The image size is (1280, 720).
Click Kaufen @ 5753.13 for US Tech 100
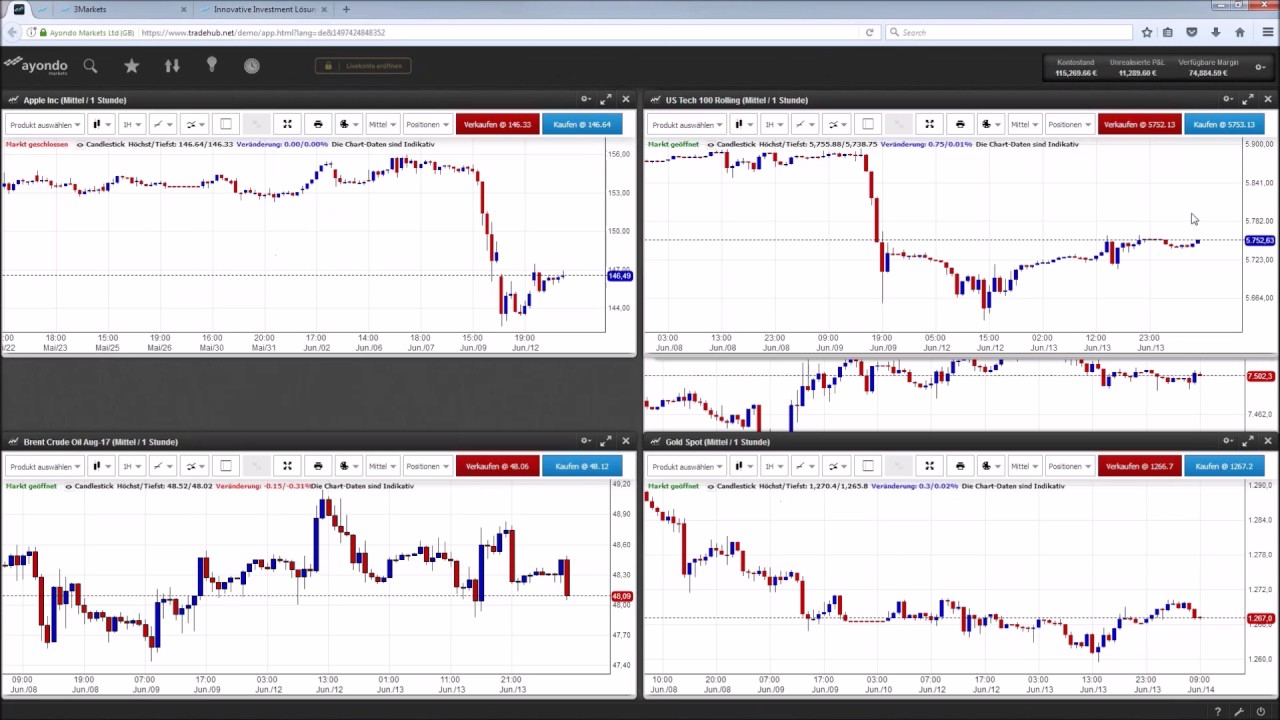[1224, 124]
